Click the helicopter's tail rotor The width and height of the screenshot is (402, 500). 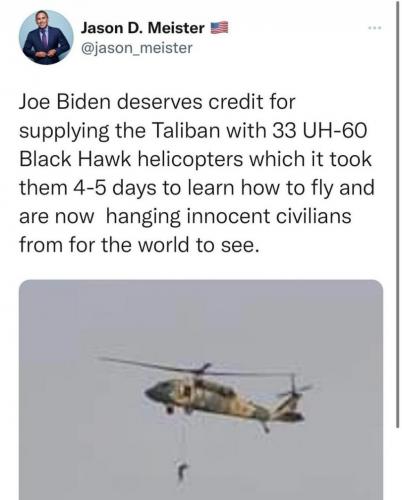(295, 389)
